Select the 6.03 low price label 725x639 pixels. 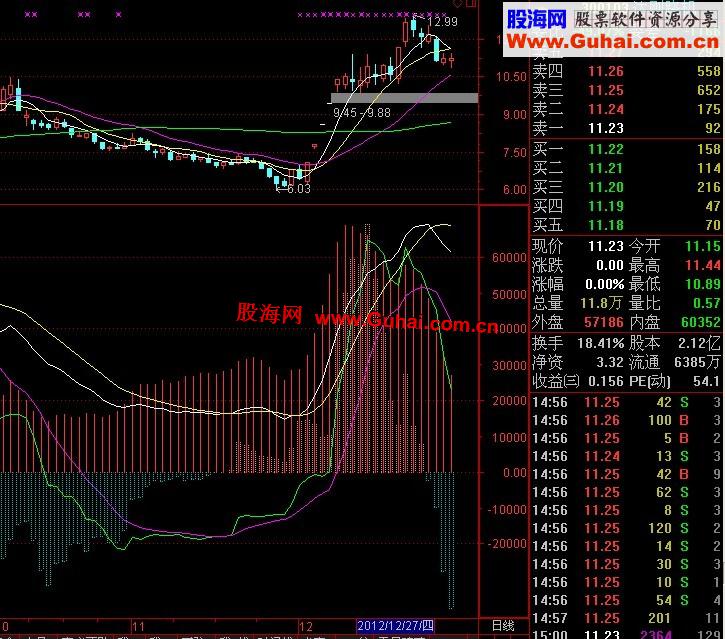click(x=299, y=189)
